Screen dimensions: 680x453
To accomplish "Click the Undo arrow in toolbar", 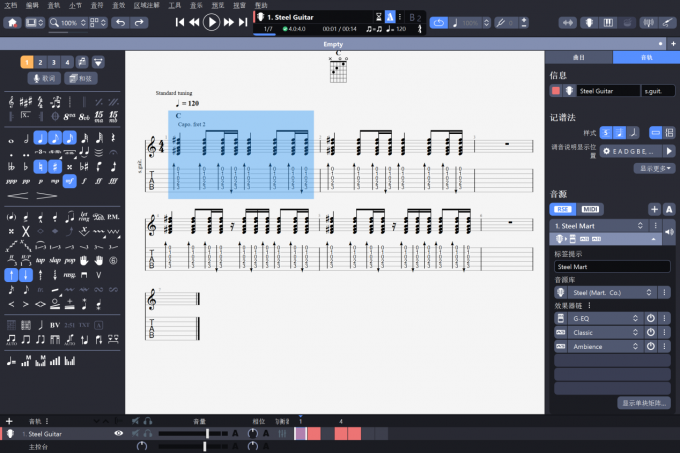I will pyautogui.click(x=118, y=22).
